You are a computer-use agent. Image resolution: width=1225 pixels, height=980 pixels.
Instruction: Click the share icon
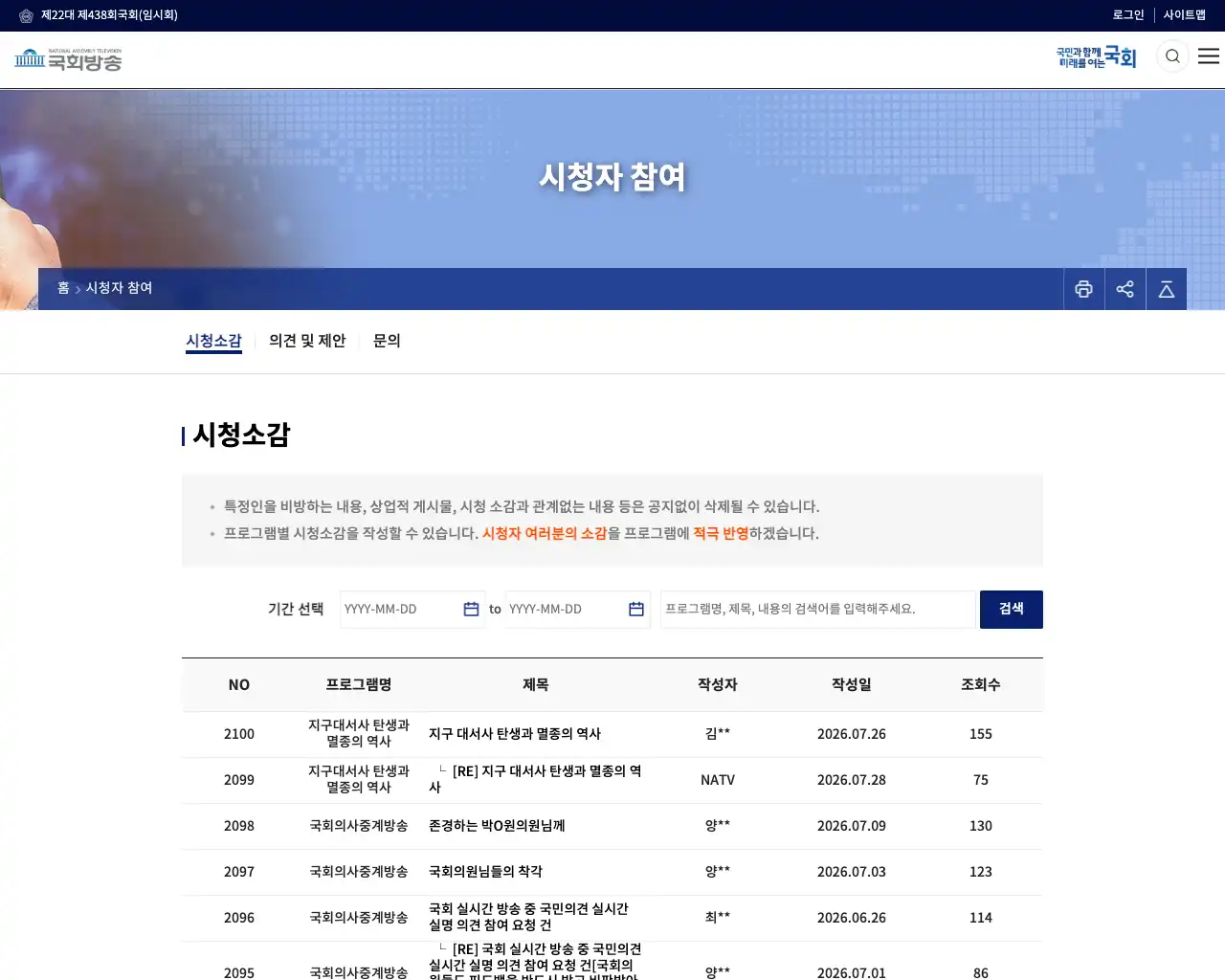1125,289
